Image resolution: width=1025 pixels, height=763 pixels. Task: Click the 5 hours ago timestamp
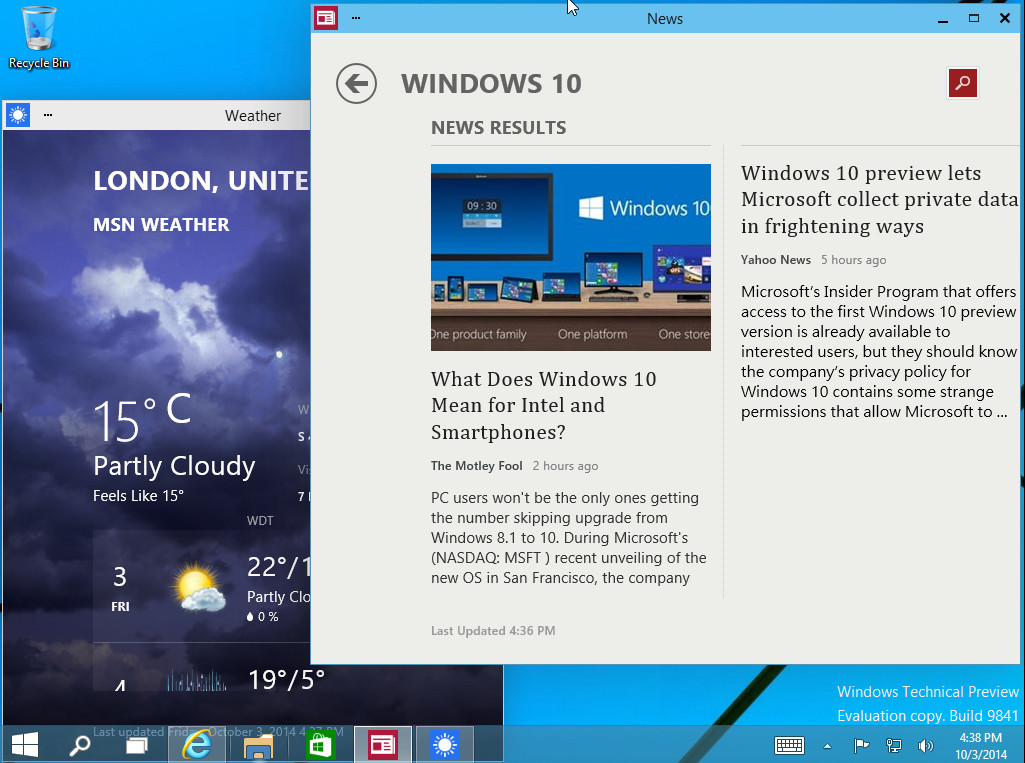pyautogui.click(x=854, y=260)
